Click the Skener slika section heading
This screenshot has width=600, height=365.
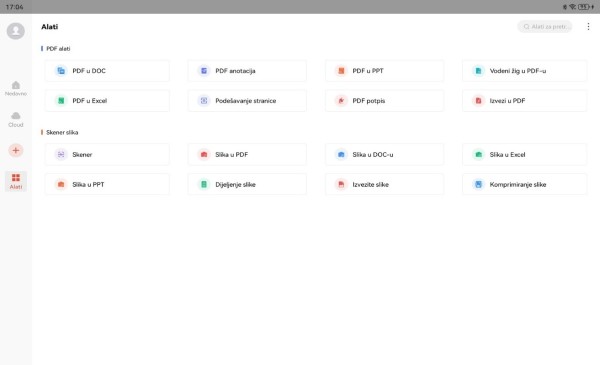click(x=62, y=132)
